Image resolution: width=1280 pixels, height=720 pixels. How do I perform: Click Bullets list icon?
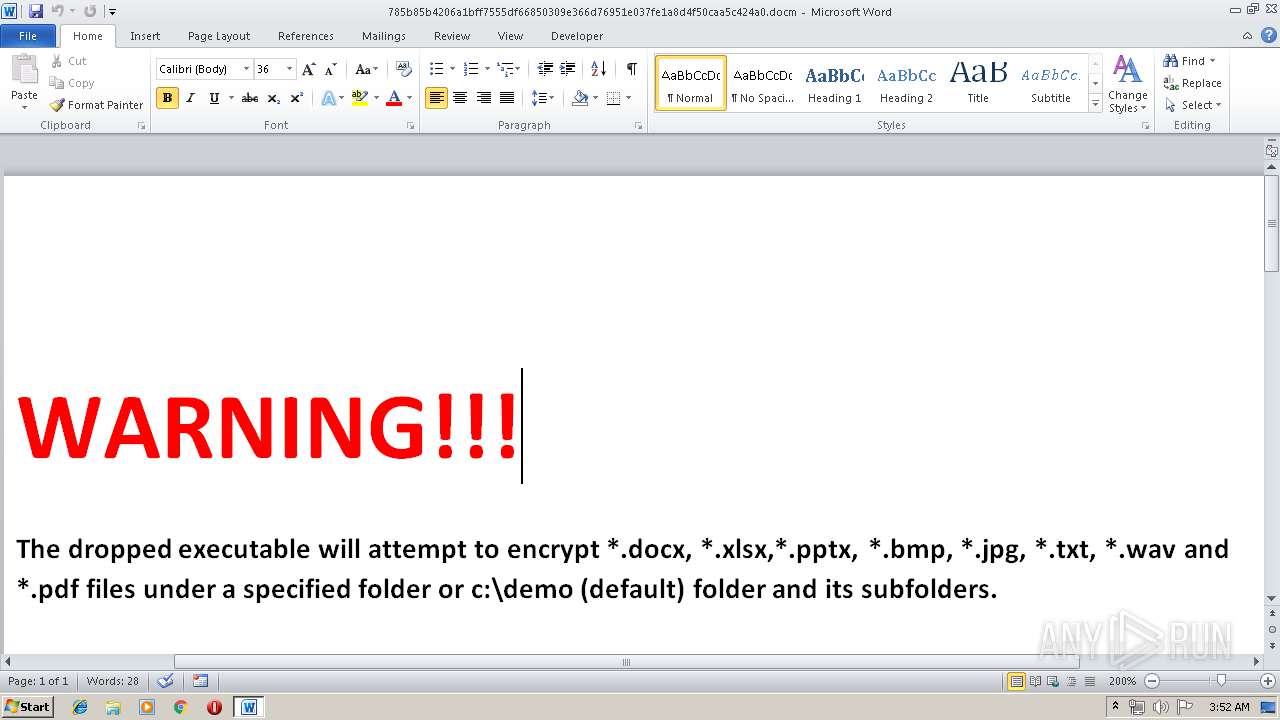tap(436, 69)
